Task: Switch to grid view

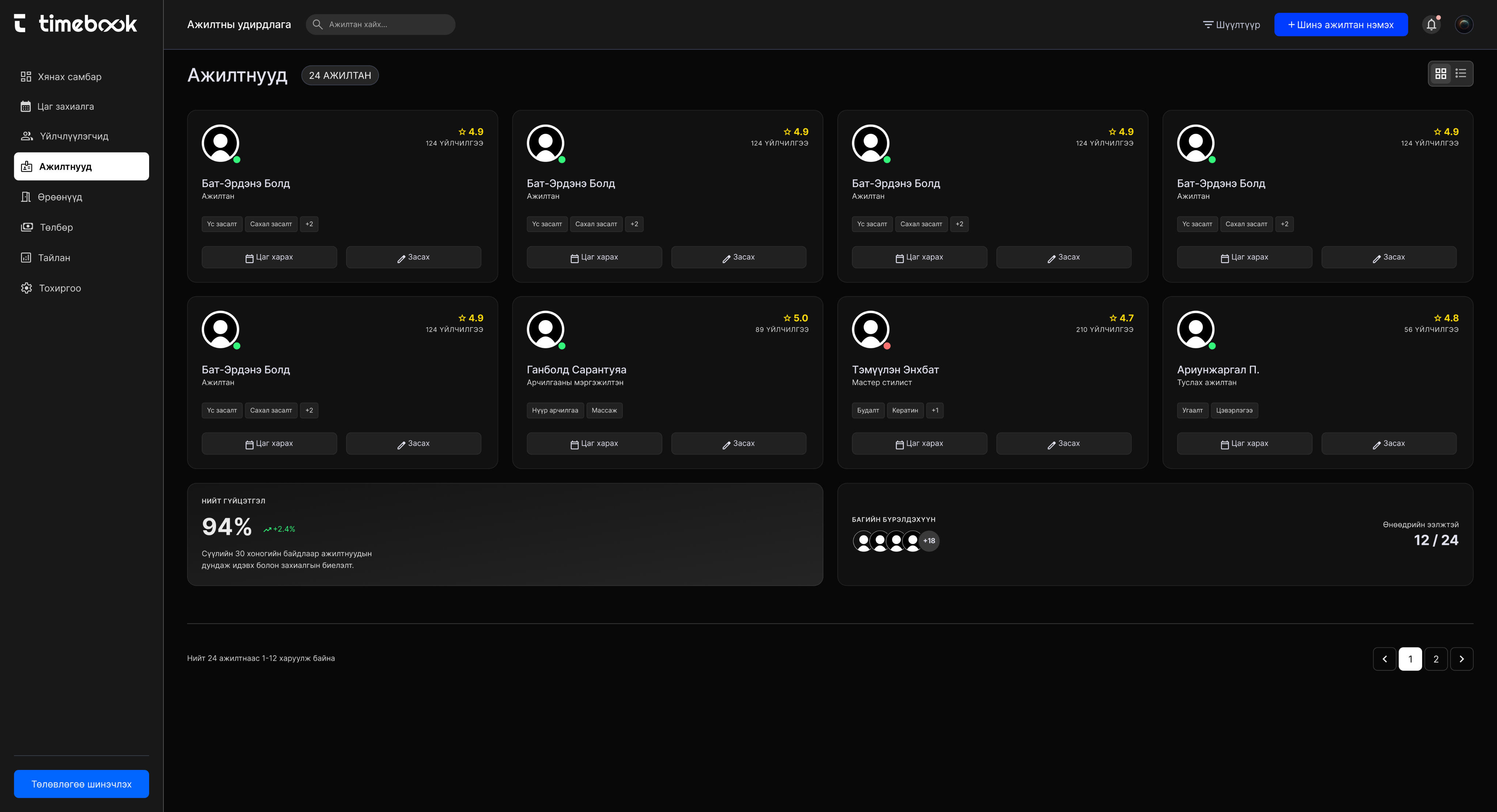Action: (1441, 74)
